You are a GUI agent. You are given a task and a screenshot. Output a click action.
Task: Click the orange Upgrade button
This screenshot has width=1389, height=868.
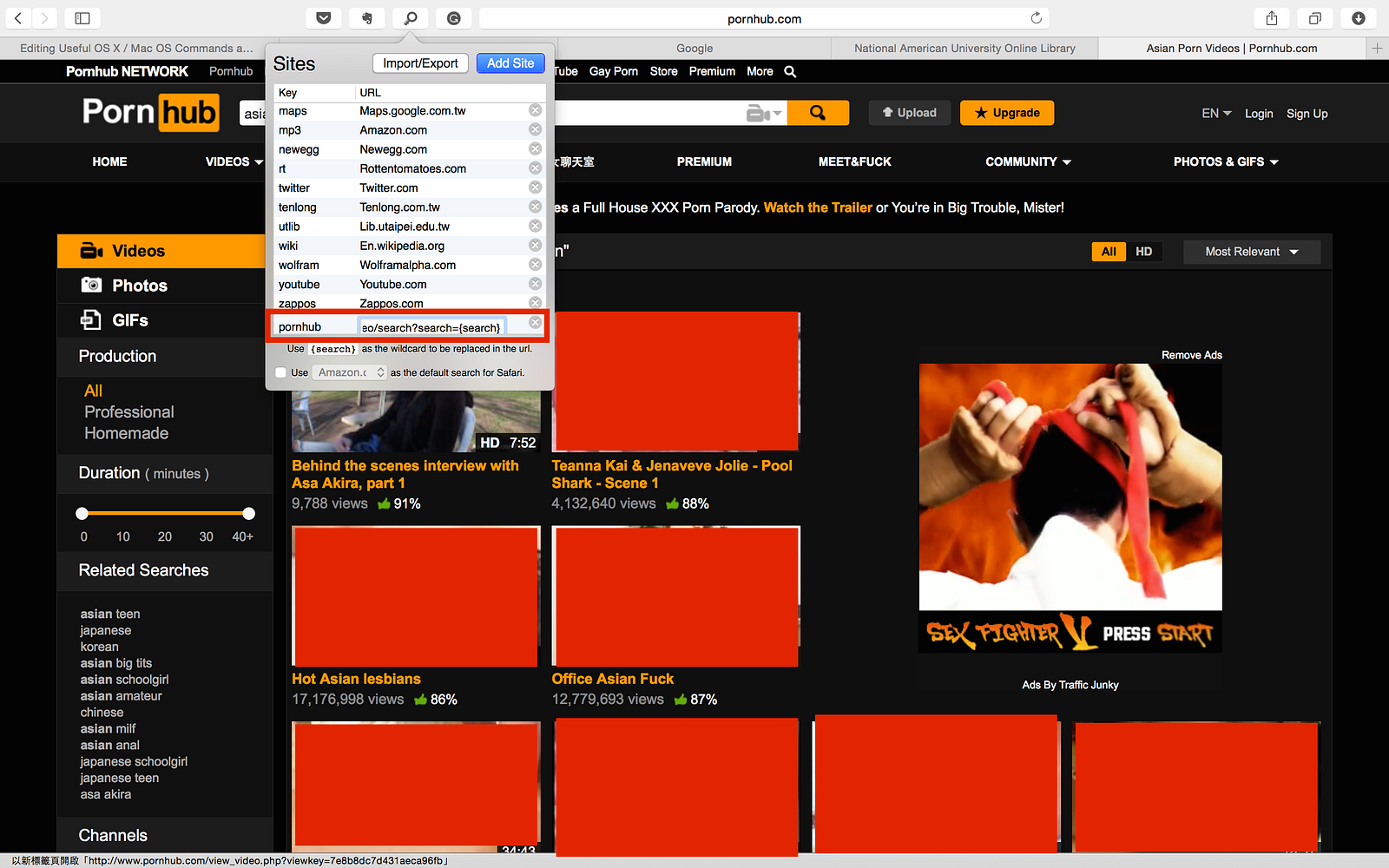pyautogui.click(x=1007, y=113)
